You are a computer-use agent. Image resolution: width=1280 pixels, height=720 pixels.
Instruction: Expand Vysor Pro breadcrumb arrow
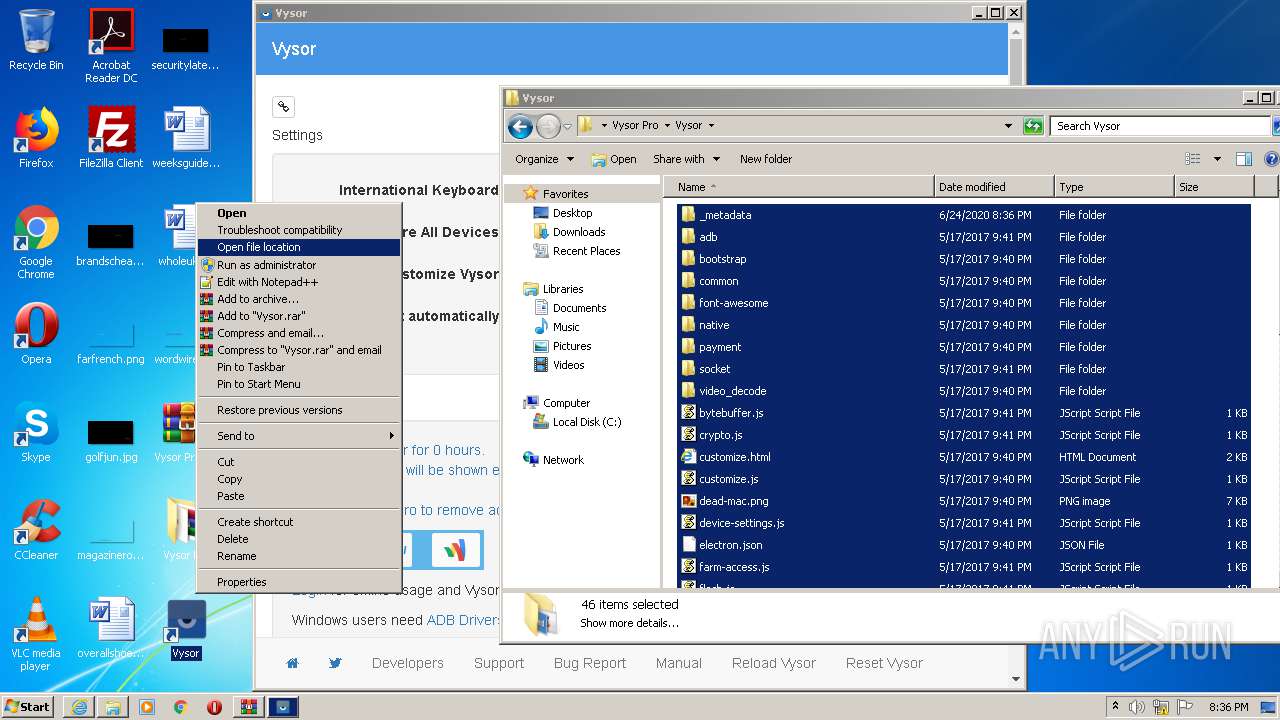(x=667, y=126)
